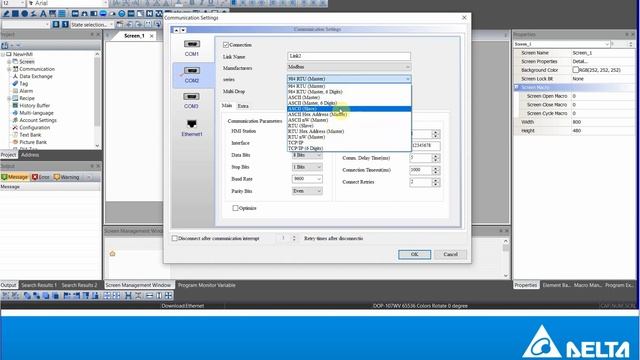This screenshot has height=360, width=640.
Task: Select the COM1 port icon
Action: coord(191,44)
